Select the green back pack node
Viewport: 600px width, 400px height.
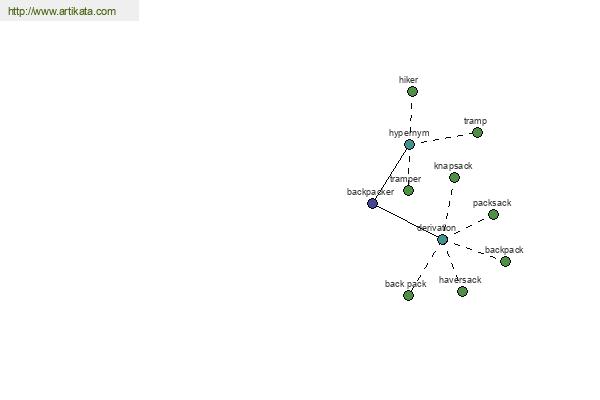tap(408, 295)
